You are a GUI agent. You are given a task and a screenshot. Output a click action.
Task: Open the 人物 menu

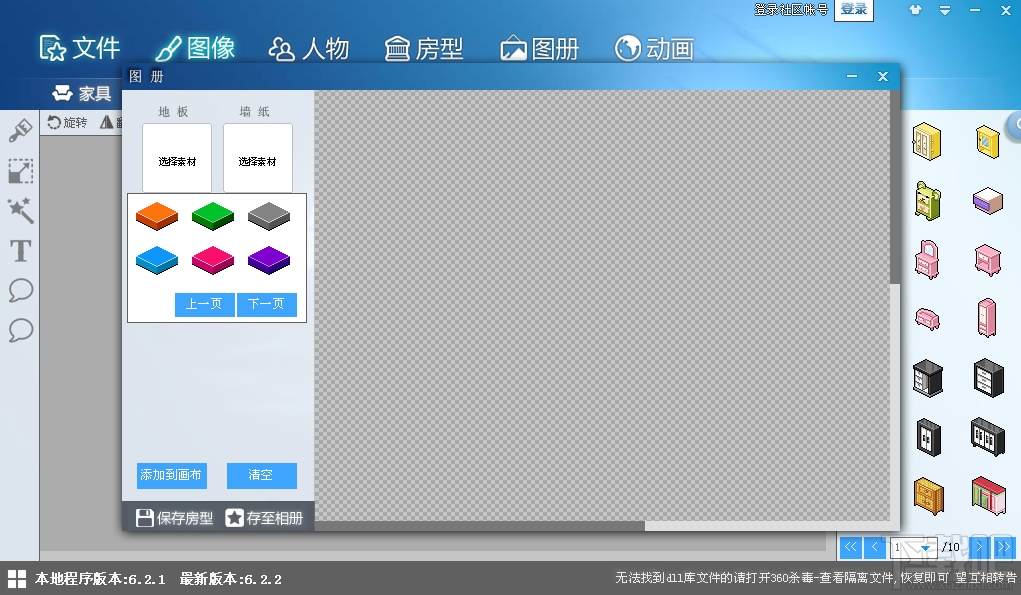coord(310,47)
